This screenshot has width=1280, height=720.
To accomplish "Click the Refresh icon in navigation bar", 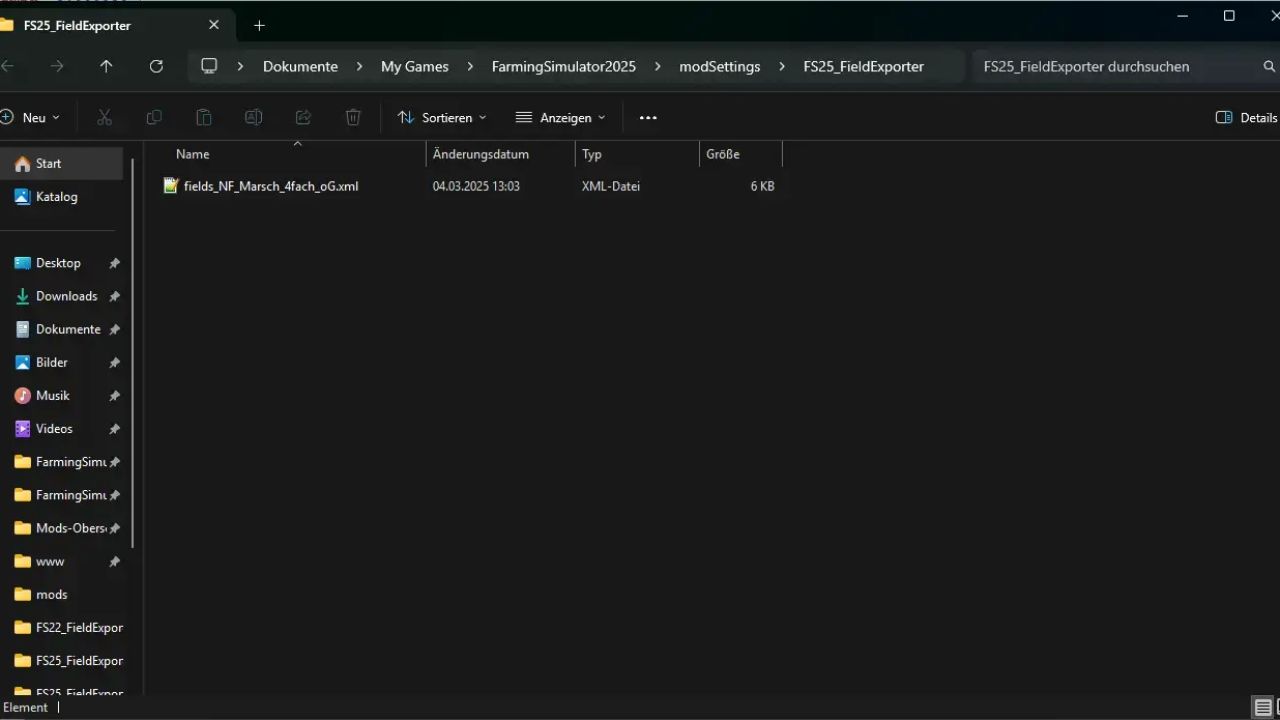I will click(x=156, y=66).
